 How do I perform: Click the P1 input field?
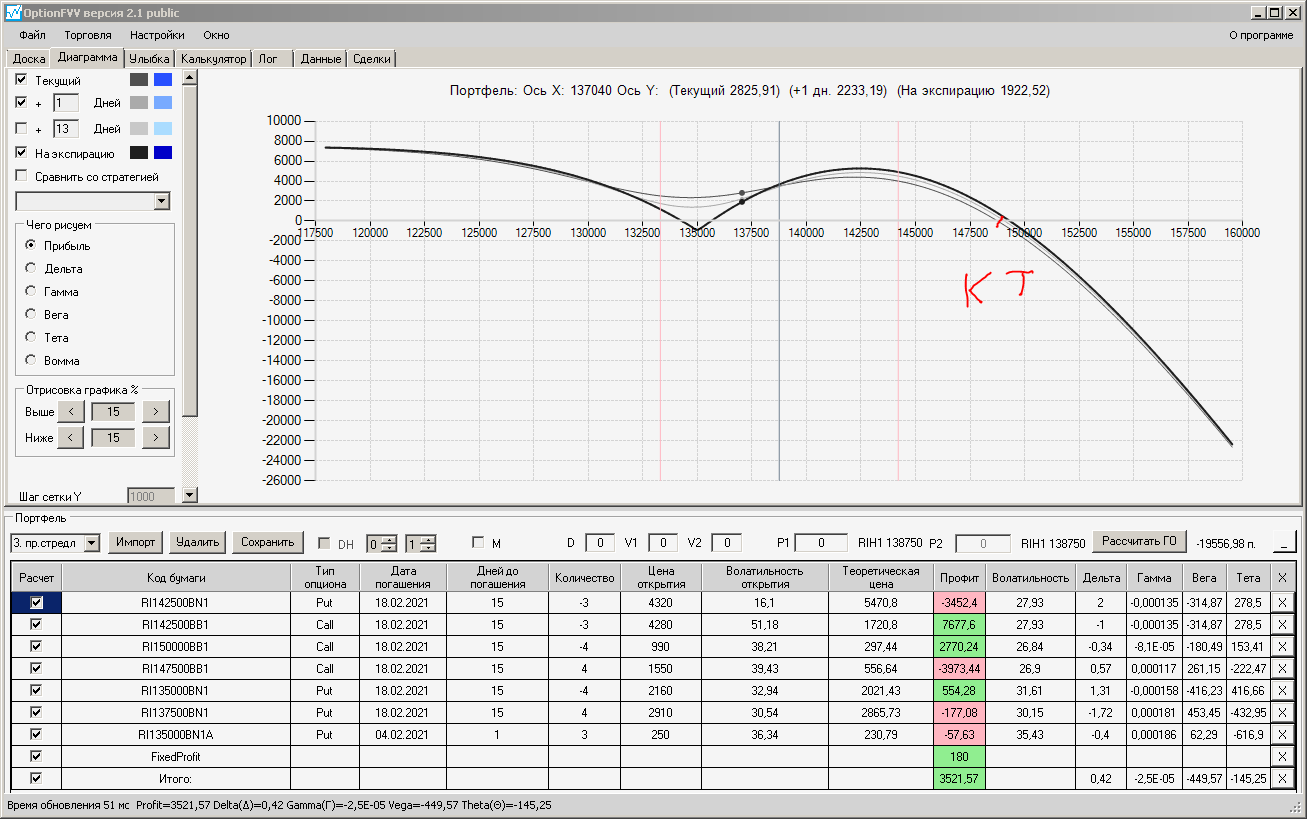click(x=822, y=543)
